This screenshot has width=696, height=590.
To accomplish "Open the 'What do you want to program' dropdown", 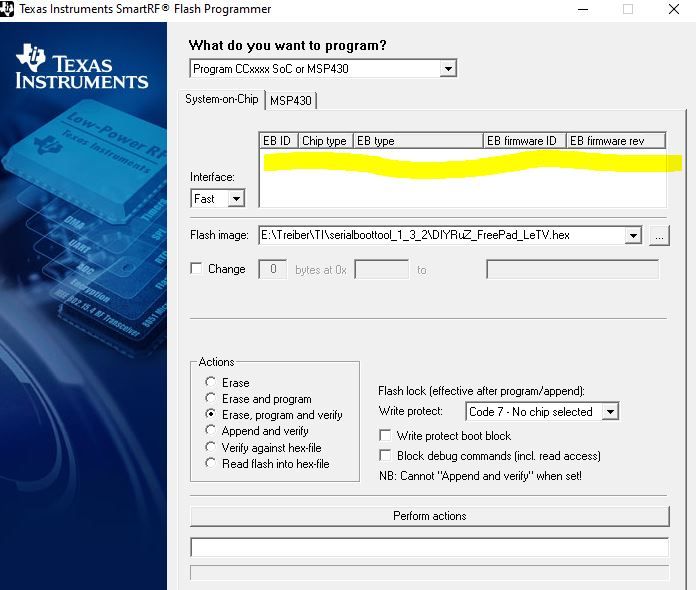I will 448,69.
